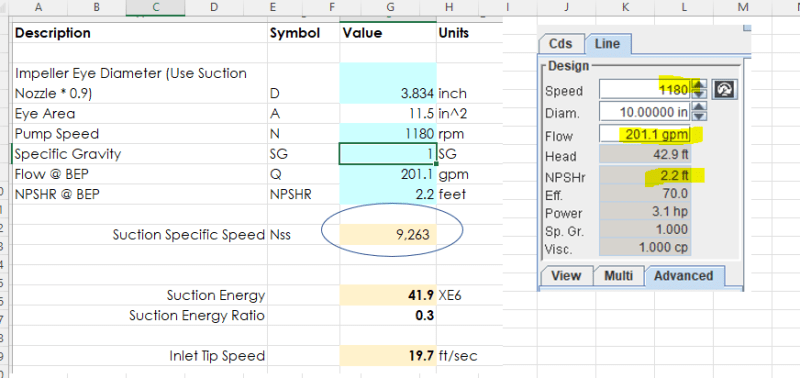The height and width of the screenshot is (378, 800).
Task: Select the in^2 units cell
Action: tap(469, 113)
